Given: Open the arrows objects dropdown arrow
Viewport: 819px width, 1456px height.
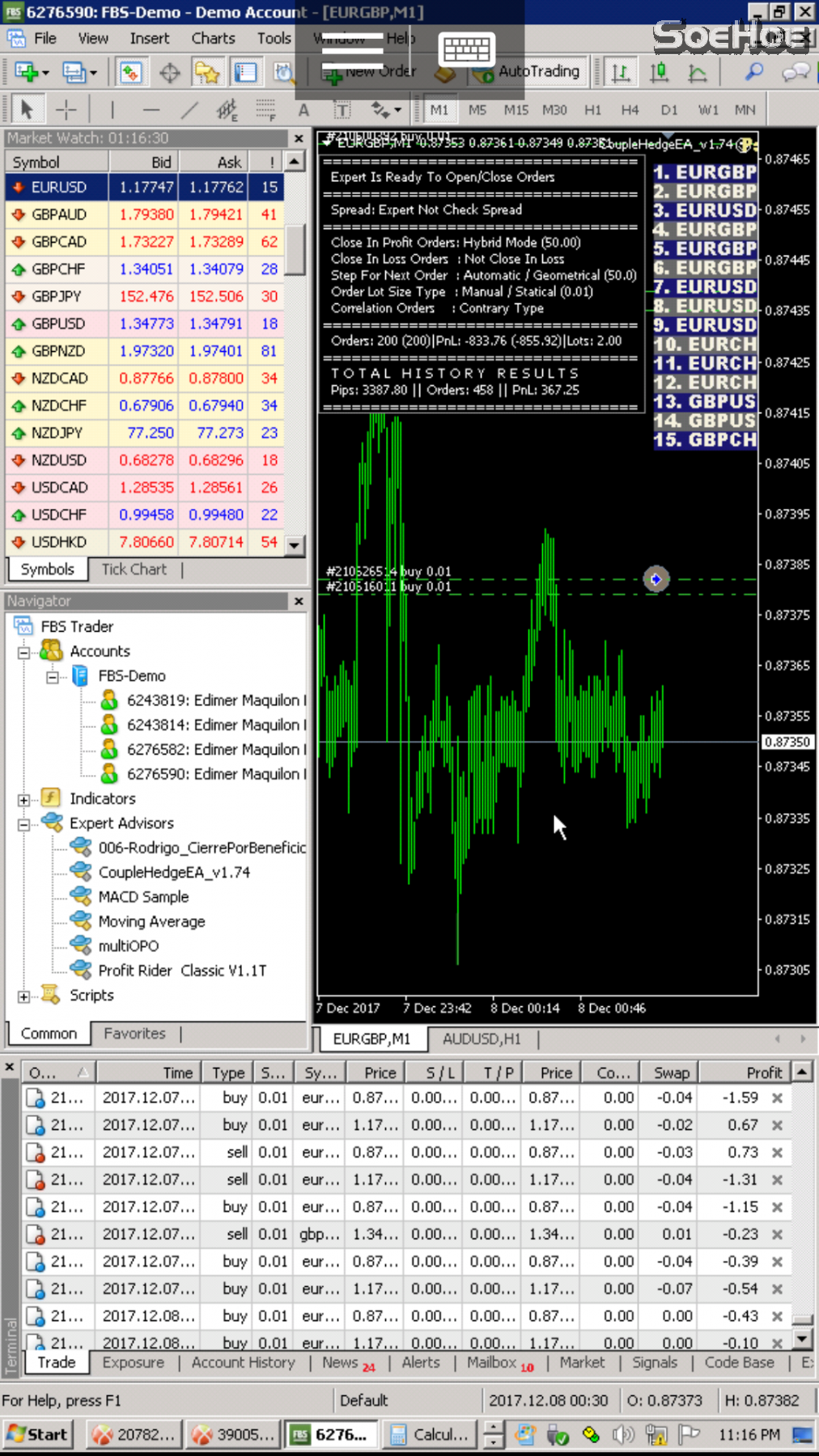Looking at the screenshot, I should pos(397,110).
